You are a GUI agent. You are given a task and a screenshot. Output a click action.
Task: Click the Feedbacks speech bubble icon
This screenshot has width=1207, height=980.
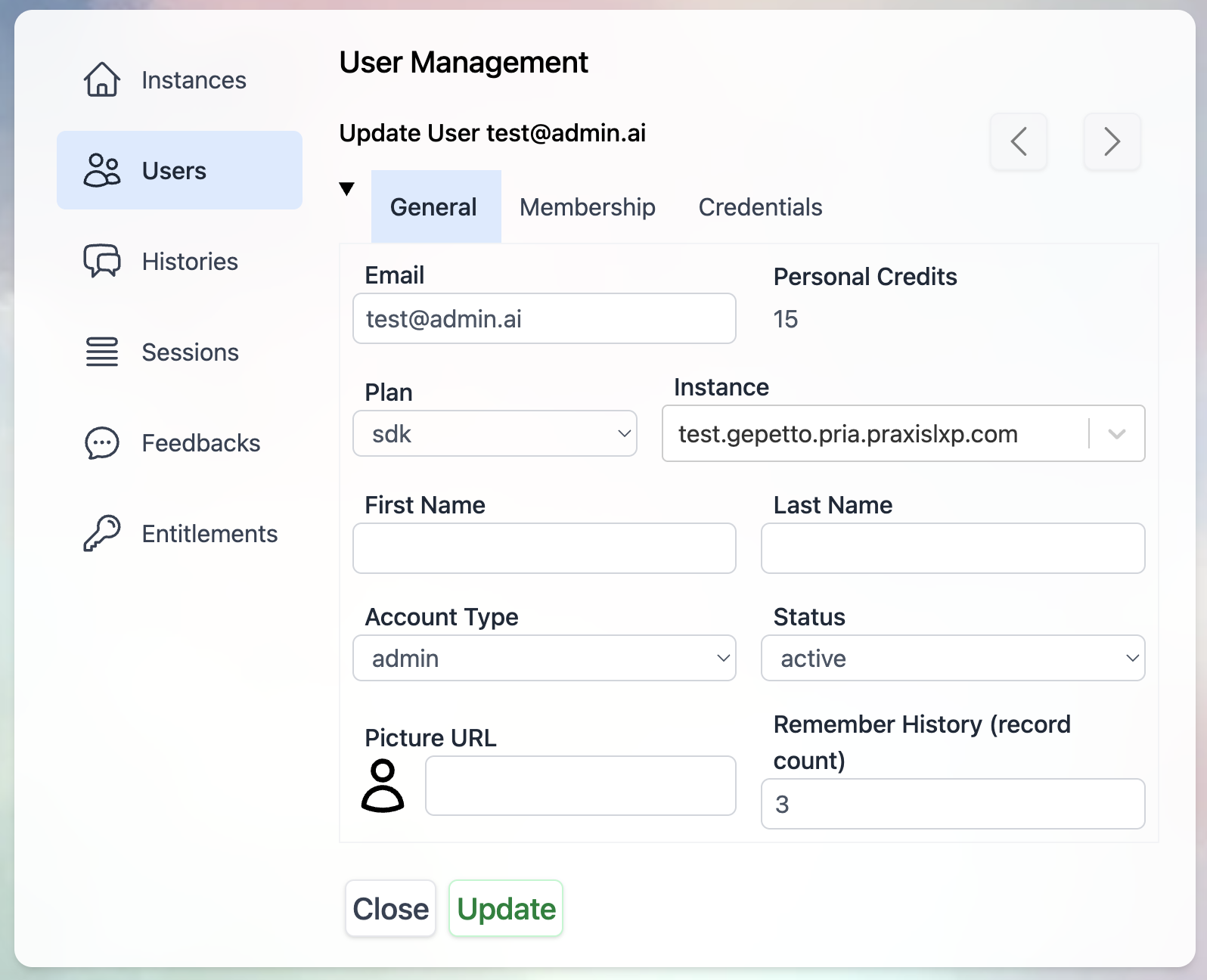pyautogui.click(x=101, y=442)
